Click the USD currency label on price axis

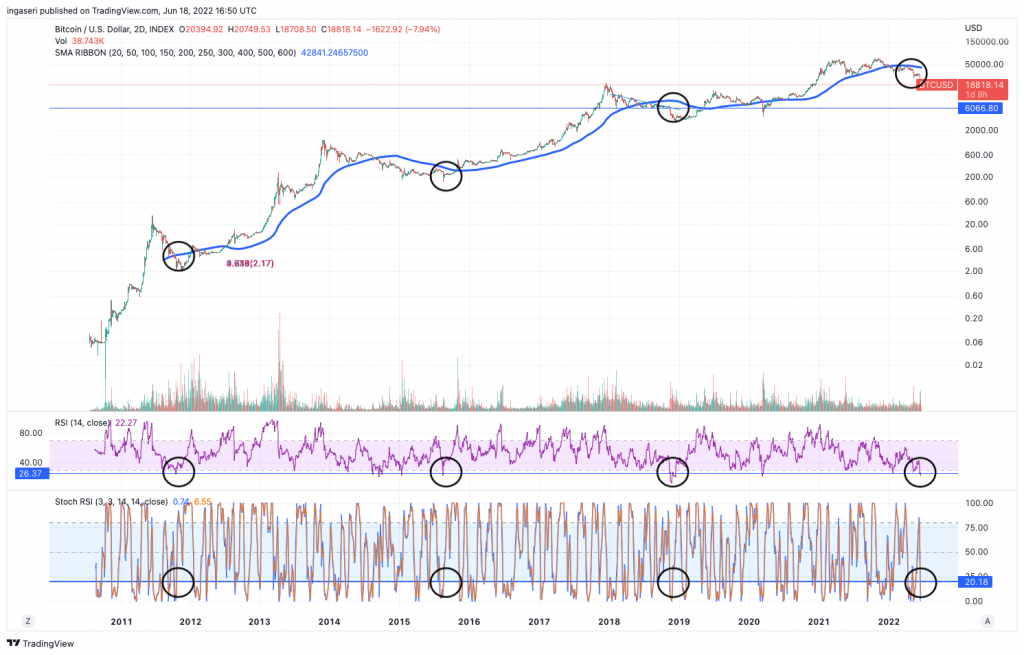pos(973,28)
